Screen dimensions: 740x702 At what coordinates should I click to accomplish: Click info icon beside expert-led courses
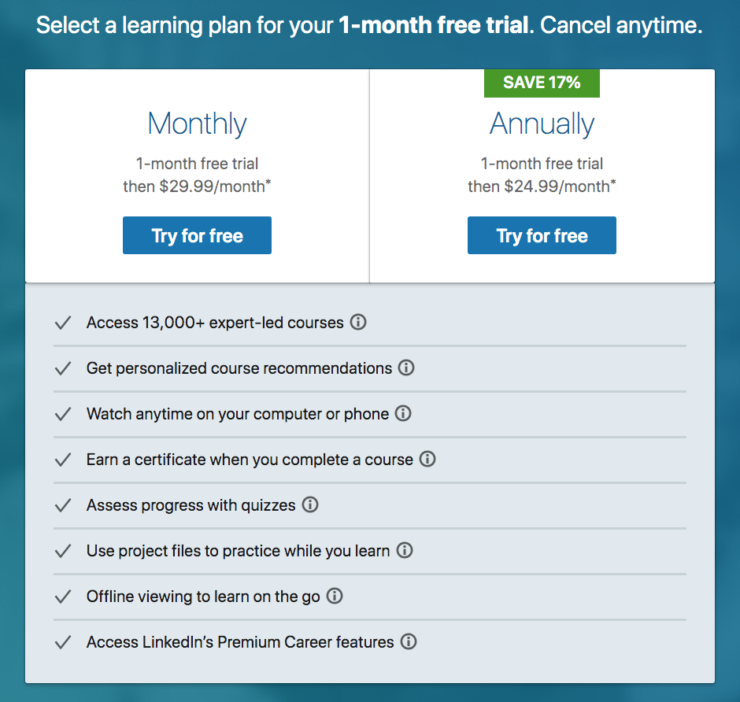358,323
